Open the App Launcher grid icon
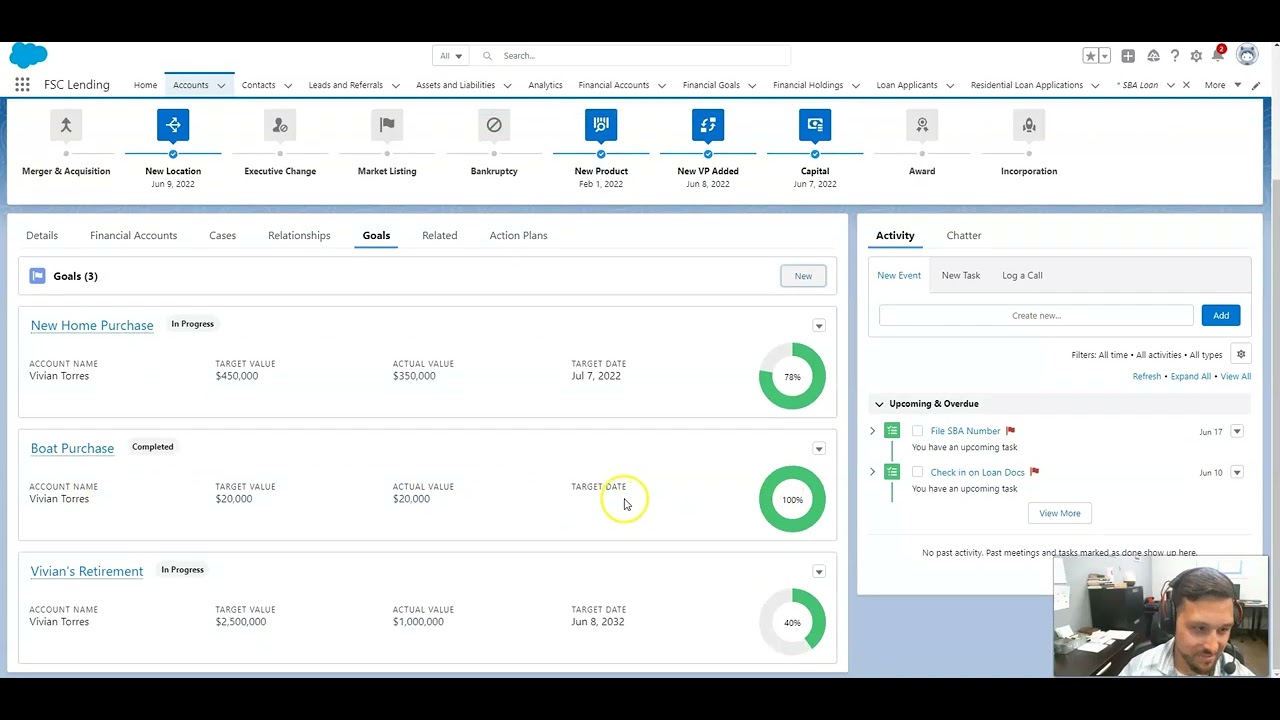Image resolution: width=1280 pixels, height=720 pixels. [x=22, y=85]
